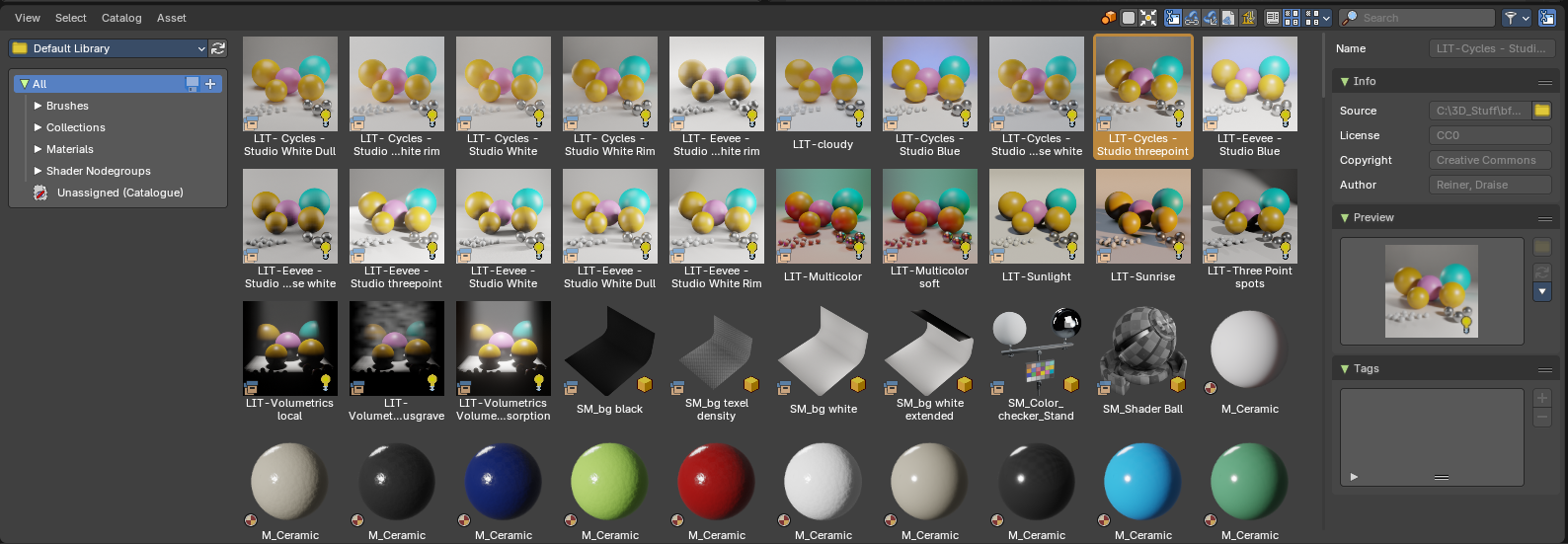Expand the Shader Nodegroups catalog
The image size is (1568, 544).
coord(39,171)
